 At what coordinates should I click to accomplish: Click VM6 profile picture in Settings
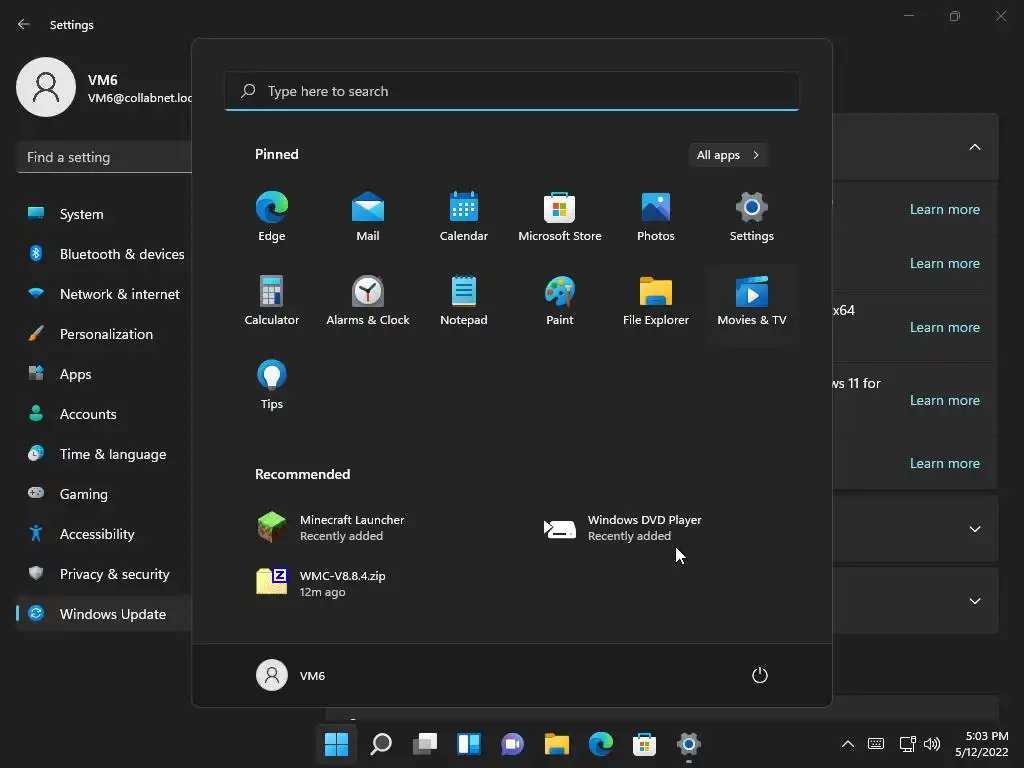pos(46,87)
